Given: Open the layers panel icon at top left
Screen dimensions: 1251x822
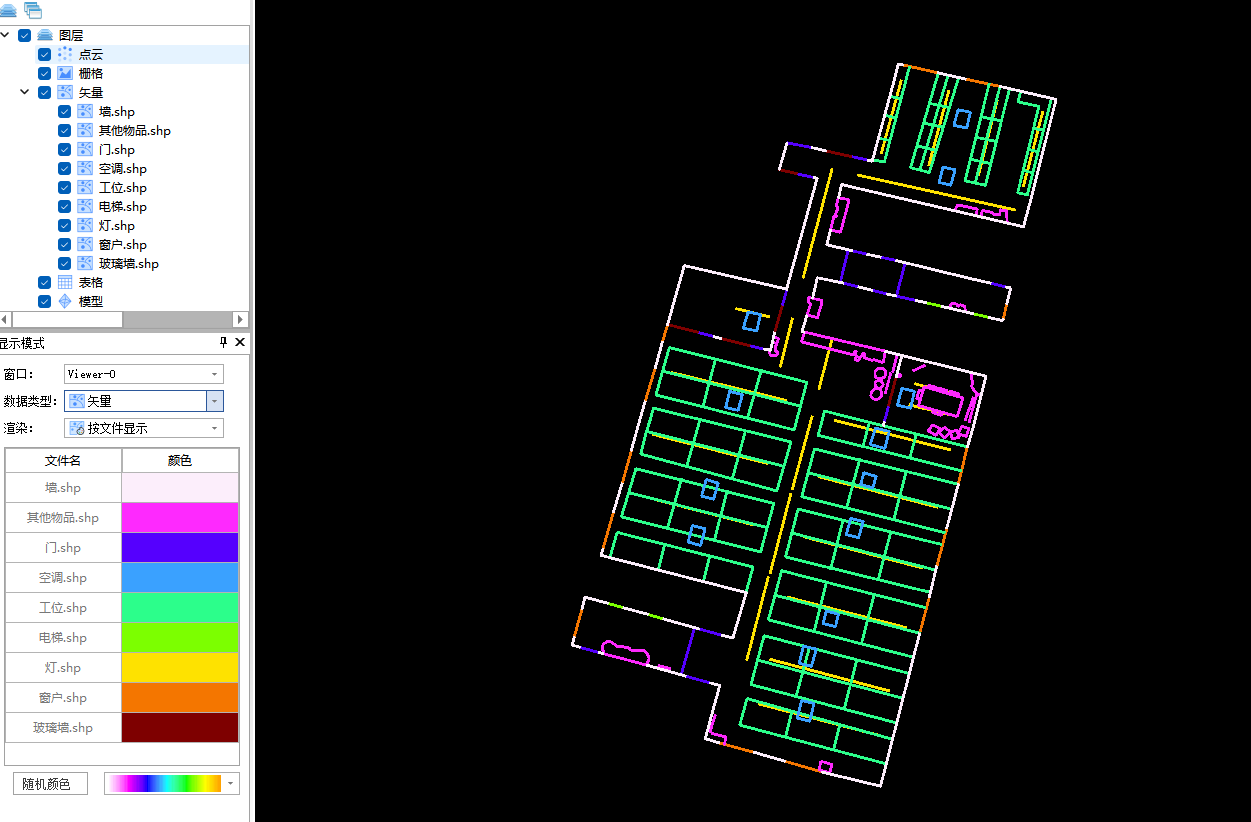Looking at the screenshot, I should pos(6,10).
